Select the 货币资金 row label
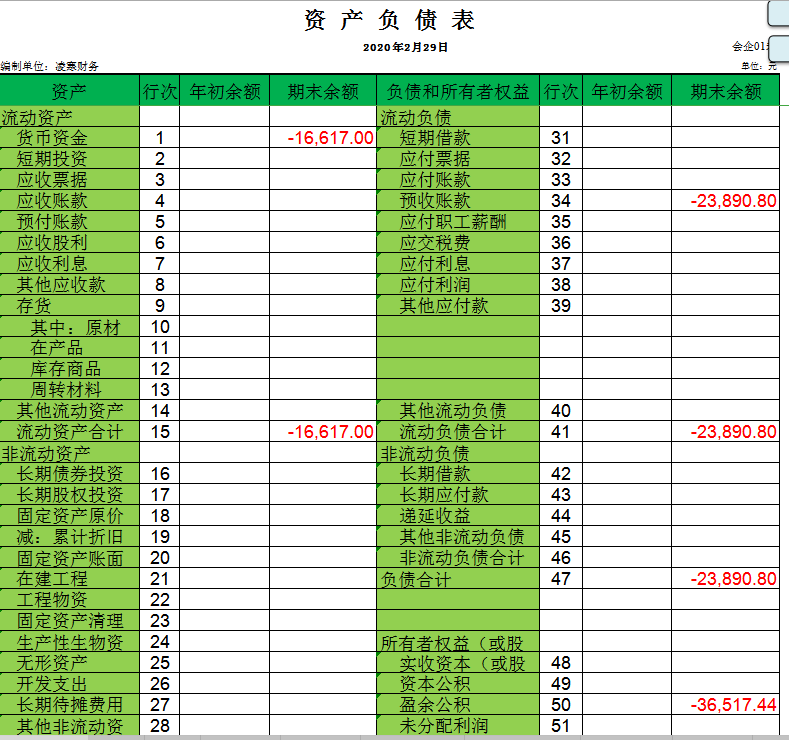The height and width of the screenshot is (740, 789). [x=69, y=137]
